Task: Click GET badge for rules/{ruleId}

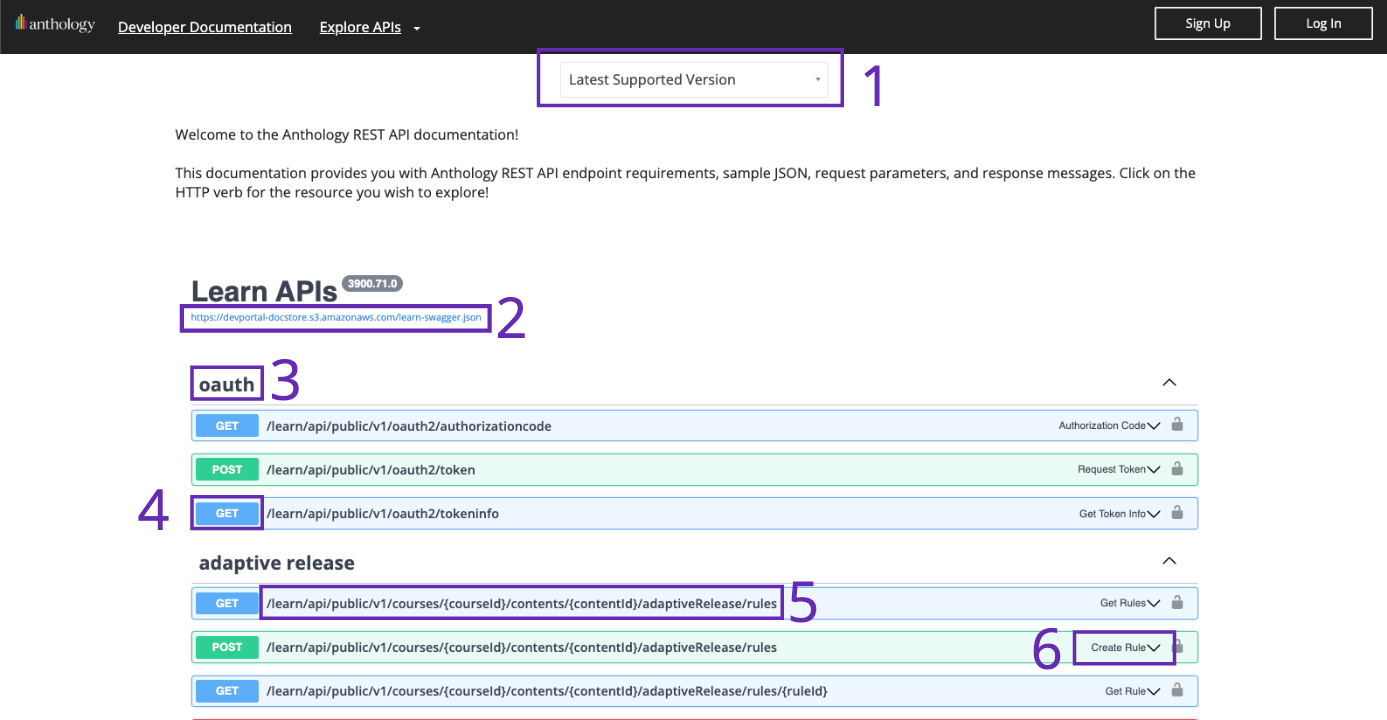Action: 227,692
